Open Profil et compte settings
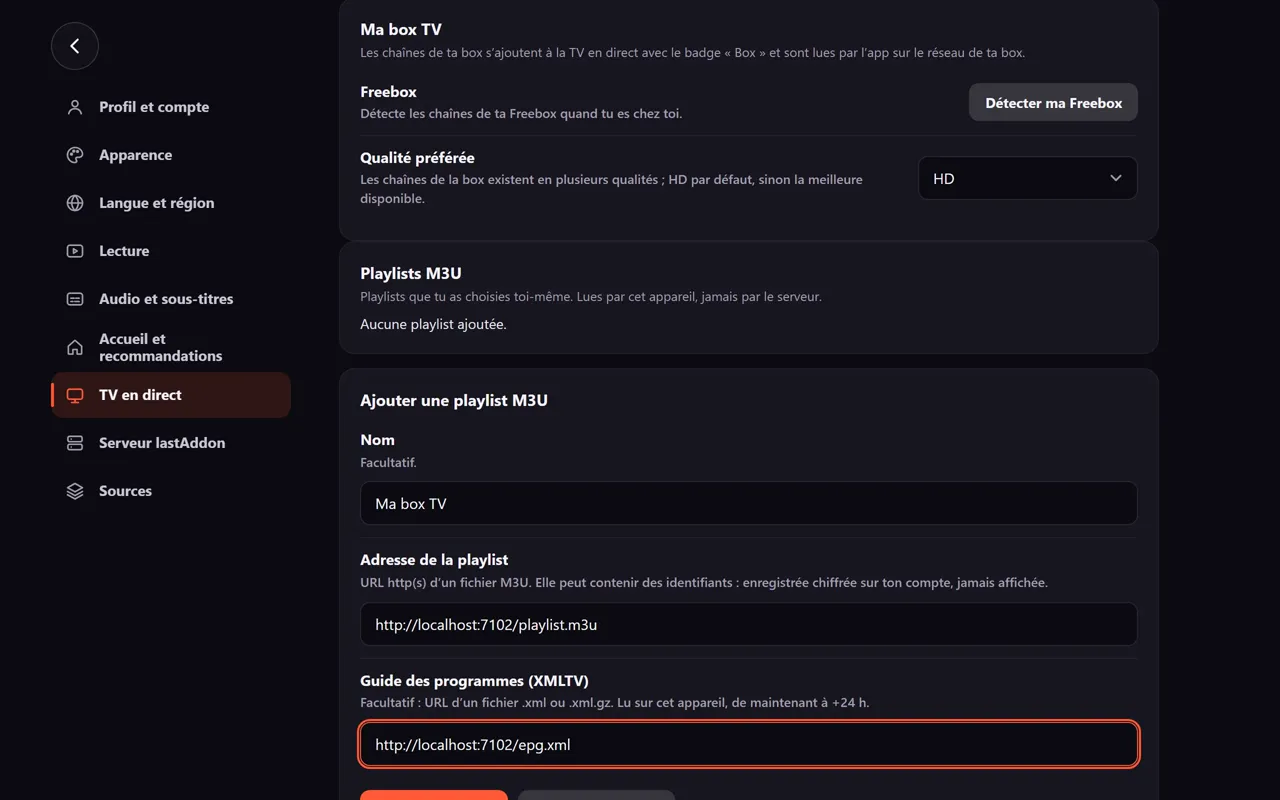 171,107
